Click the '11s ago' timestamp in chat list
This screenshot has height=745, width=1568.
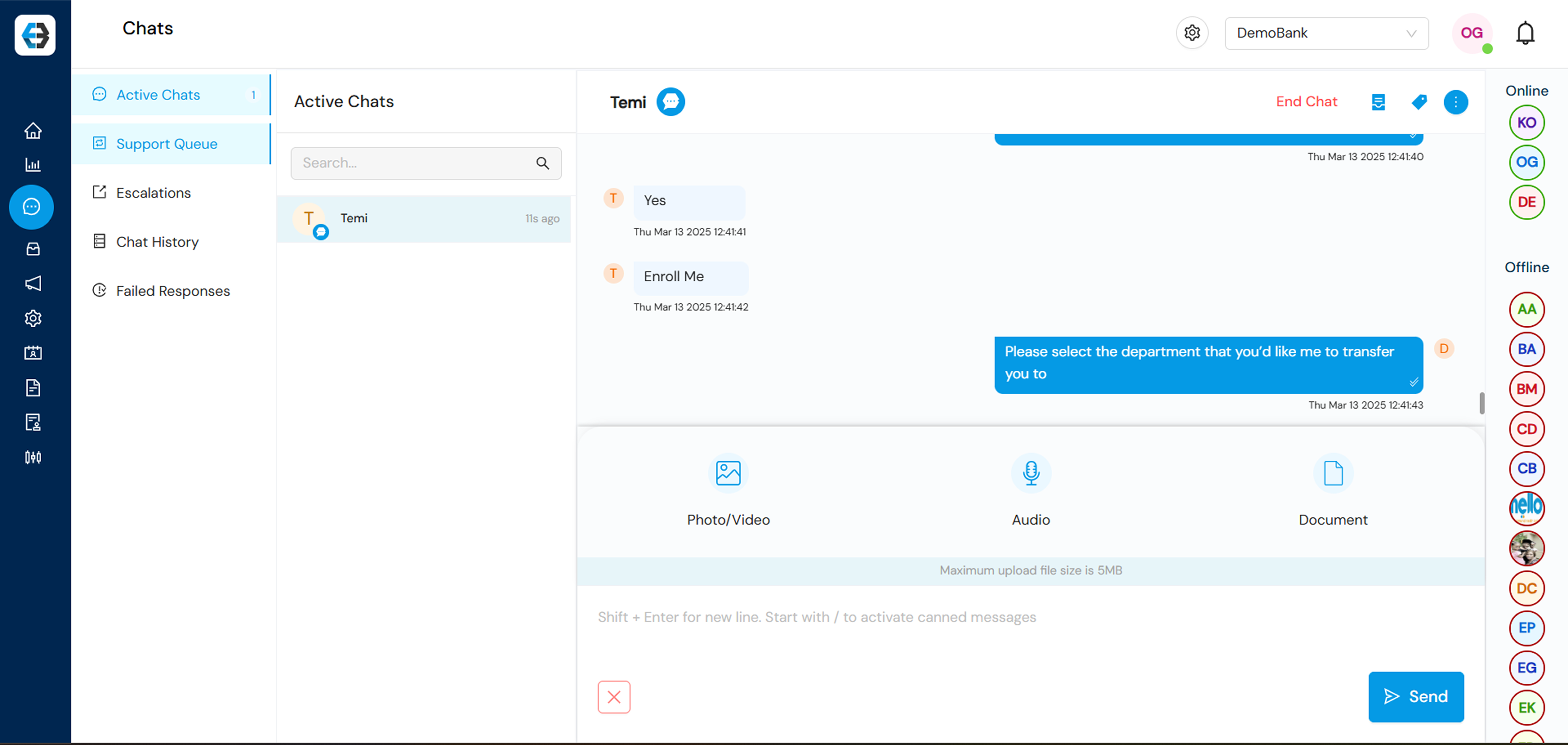542,219
